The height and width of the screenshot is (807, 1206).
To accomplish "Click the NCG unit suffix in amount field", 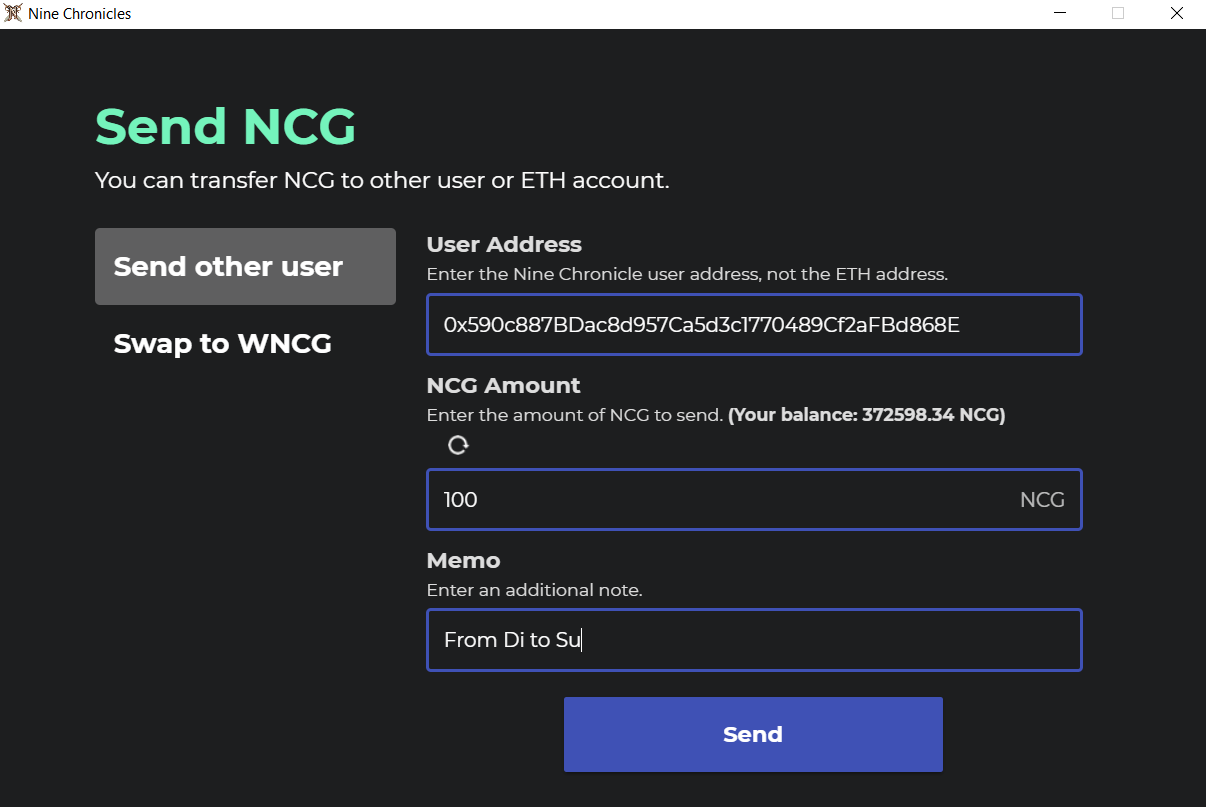I will tap(1042, 500).
